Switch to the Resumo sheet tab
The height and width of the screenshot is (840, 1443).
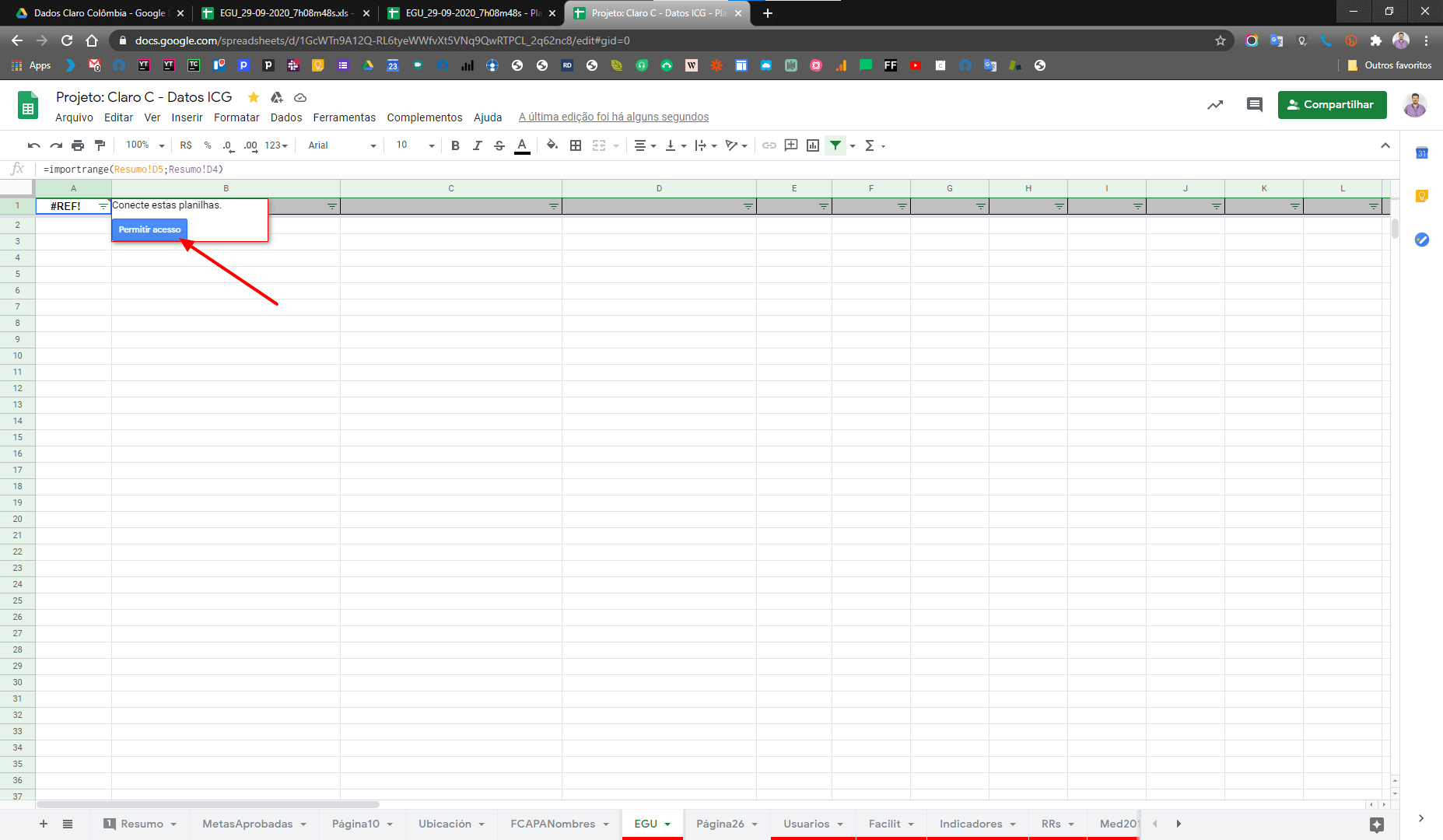142,824
